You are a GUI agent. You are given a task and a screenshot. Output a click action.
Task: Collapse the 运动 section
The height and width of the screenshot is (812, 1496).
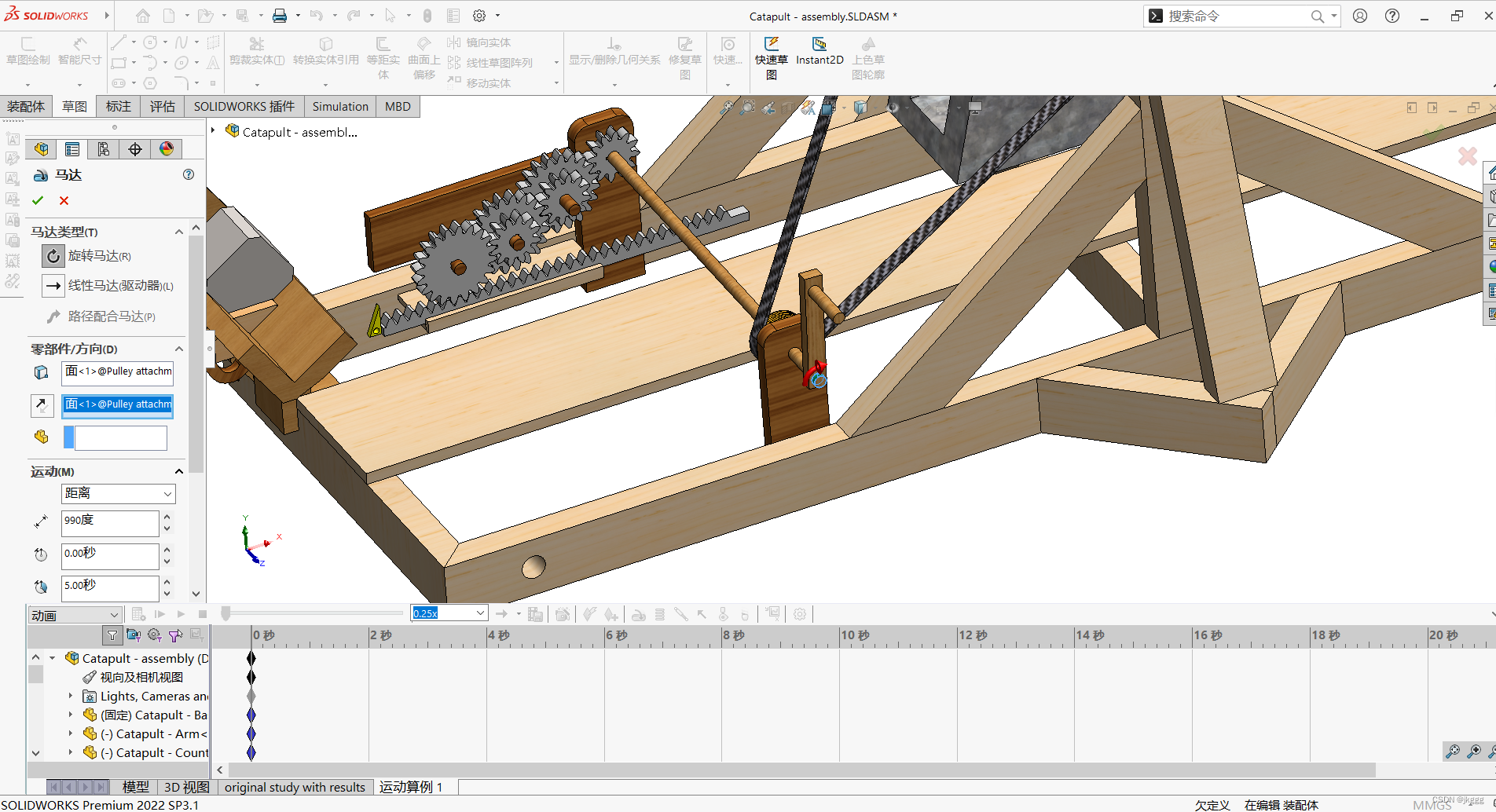[179, 471]
